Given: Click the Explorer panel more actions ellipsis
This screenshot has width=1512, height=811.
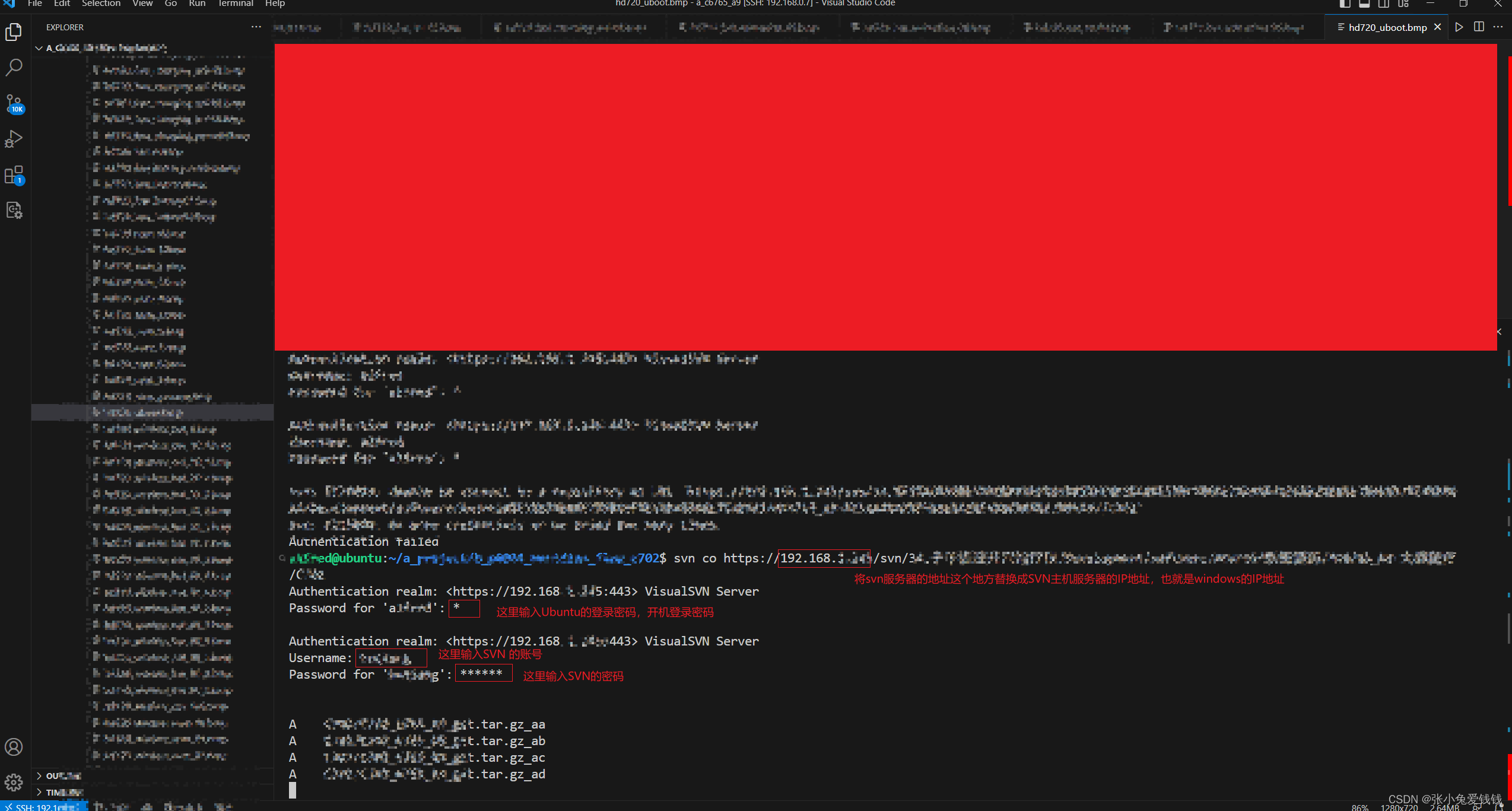Looking at the screenshot, I should pos(256,27).
